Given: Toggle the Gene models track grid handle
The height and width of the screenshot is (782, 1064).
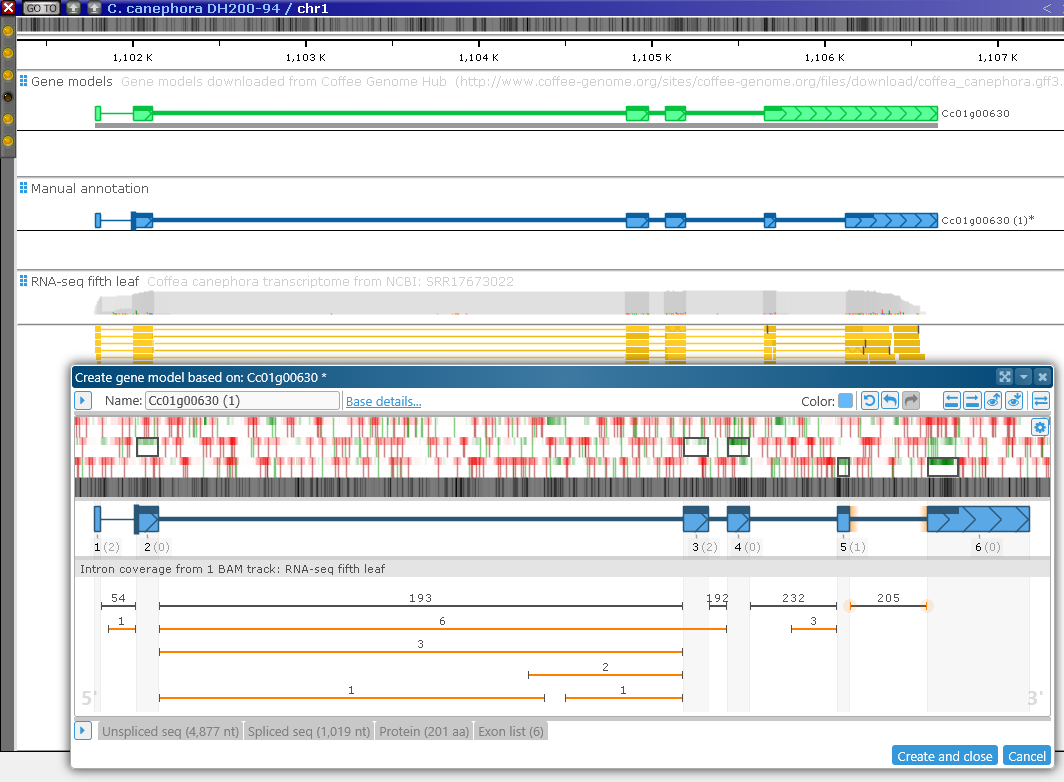Looking at the screenshot, I should (23, 81).
